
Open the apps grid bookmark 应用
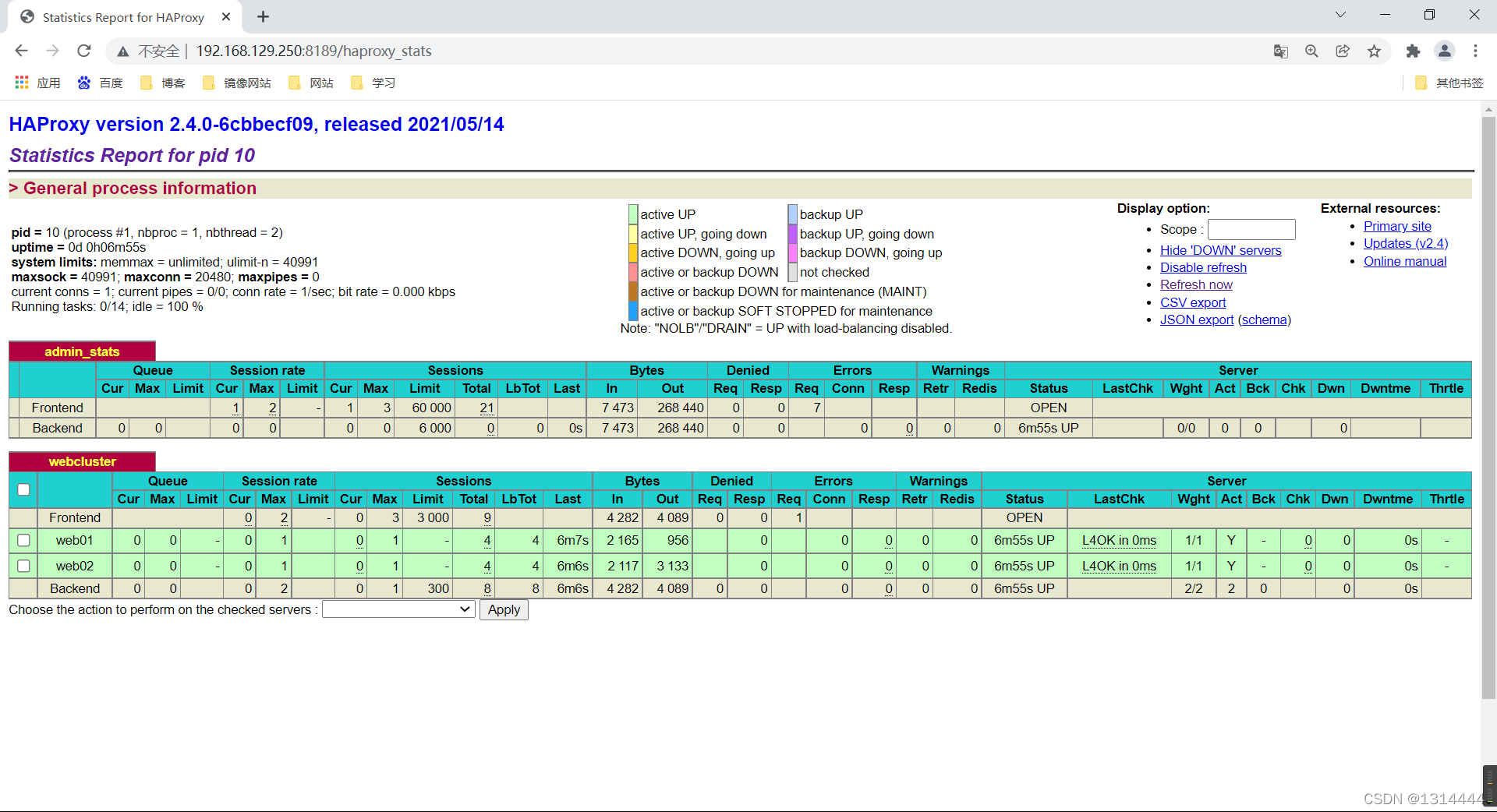[x=37, y=83]
